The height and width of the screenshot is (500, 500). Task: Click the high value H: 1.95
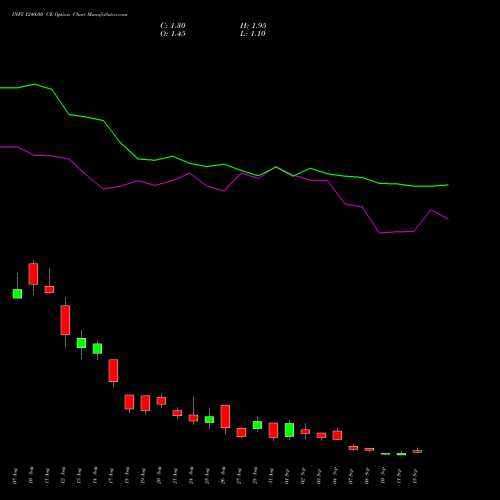(253, 26)
